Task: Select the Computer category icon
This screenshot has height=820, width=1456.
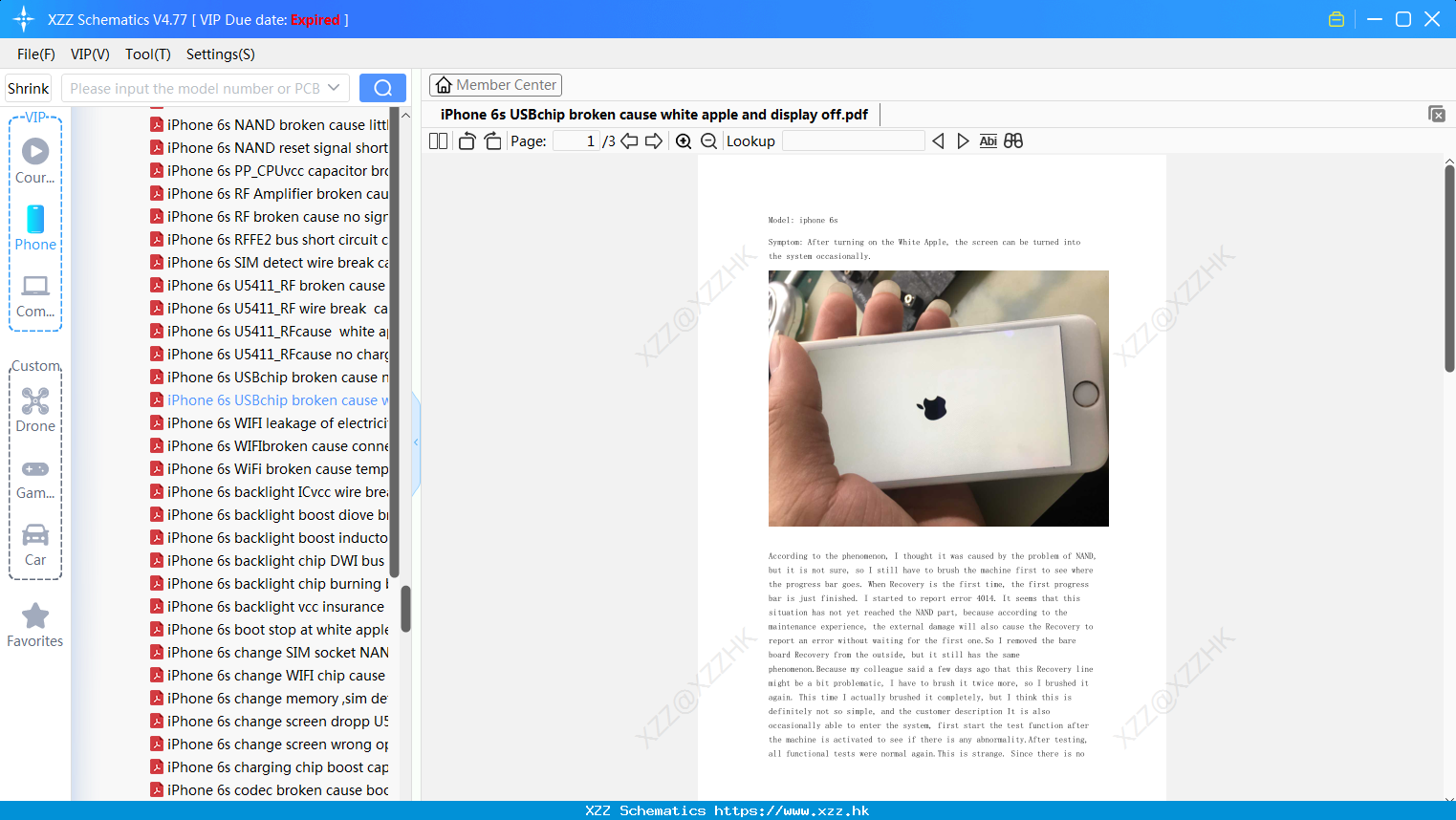Action: (x=35, y=285)
